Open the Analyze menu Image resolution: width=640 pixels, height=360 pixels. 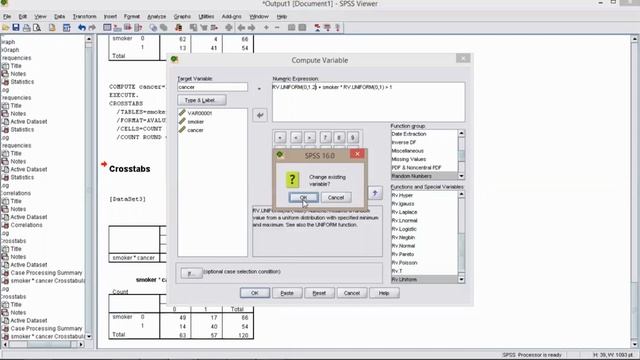click(156, 17)
